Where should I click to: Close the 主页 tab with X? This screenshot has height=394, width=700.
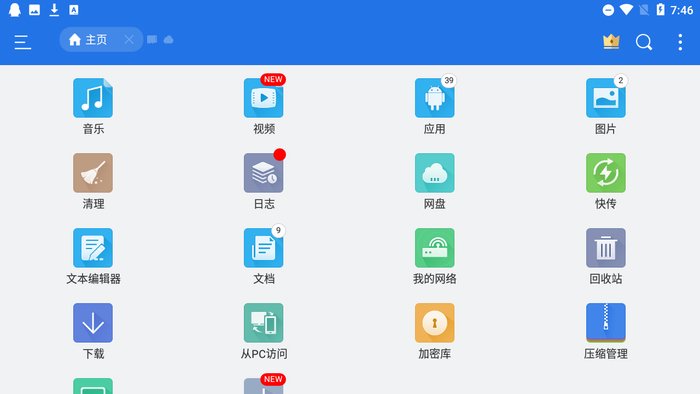coord(129,40)
